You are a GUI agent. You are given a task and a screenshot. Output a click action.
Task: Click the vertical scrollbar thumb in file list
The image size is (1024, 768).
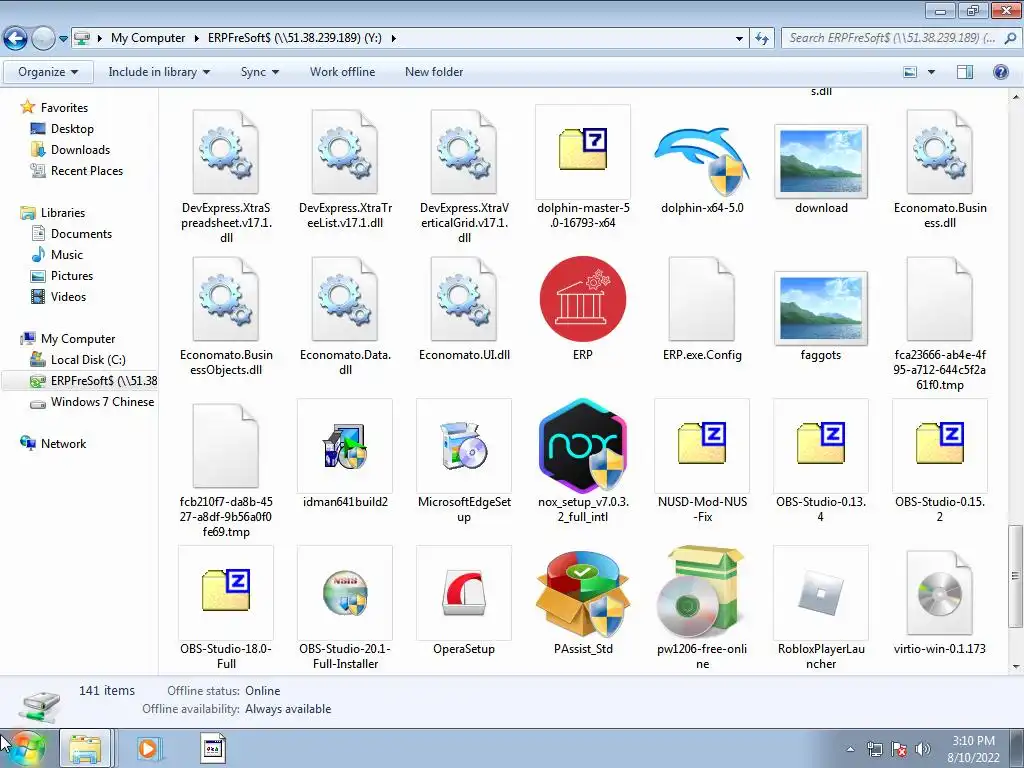click(x=1015, y=575)
